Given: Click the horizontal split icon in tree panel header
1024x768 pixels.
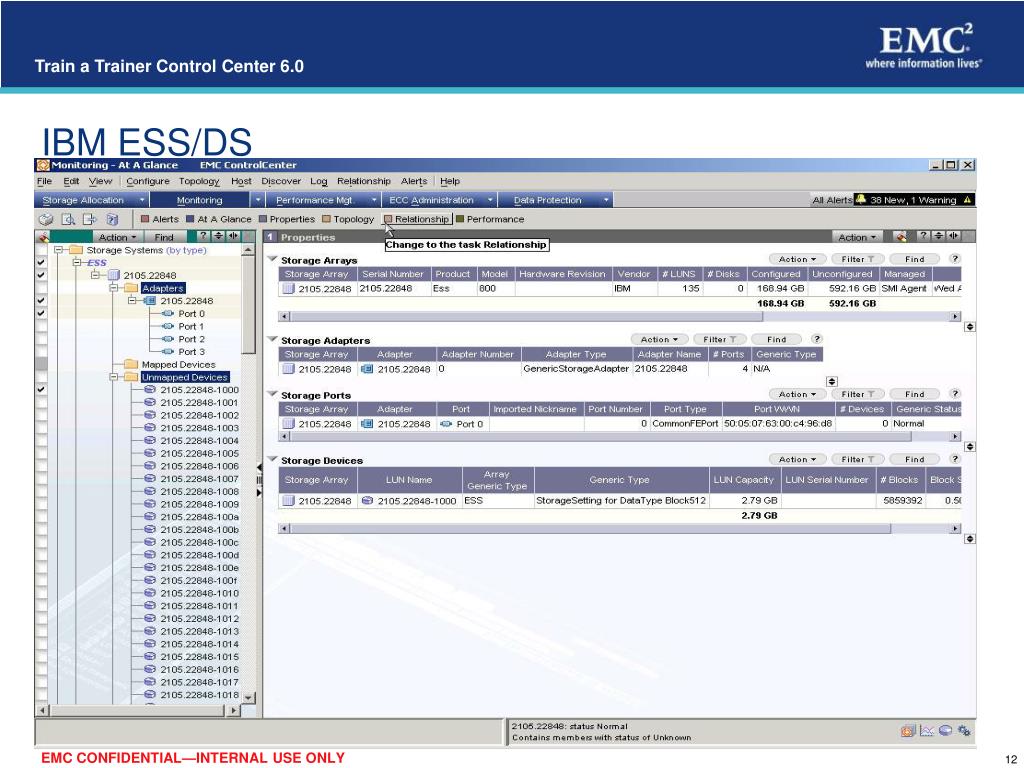Looking at the screenshot, I should pyautogui.click(x=232, y=236).
